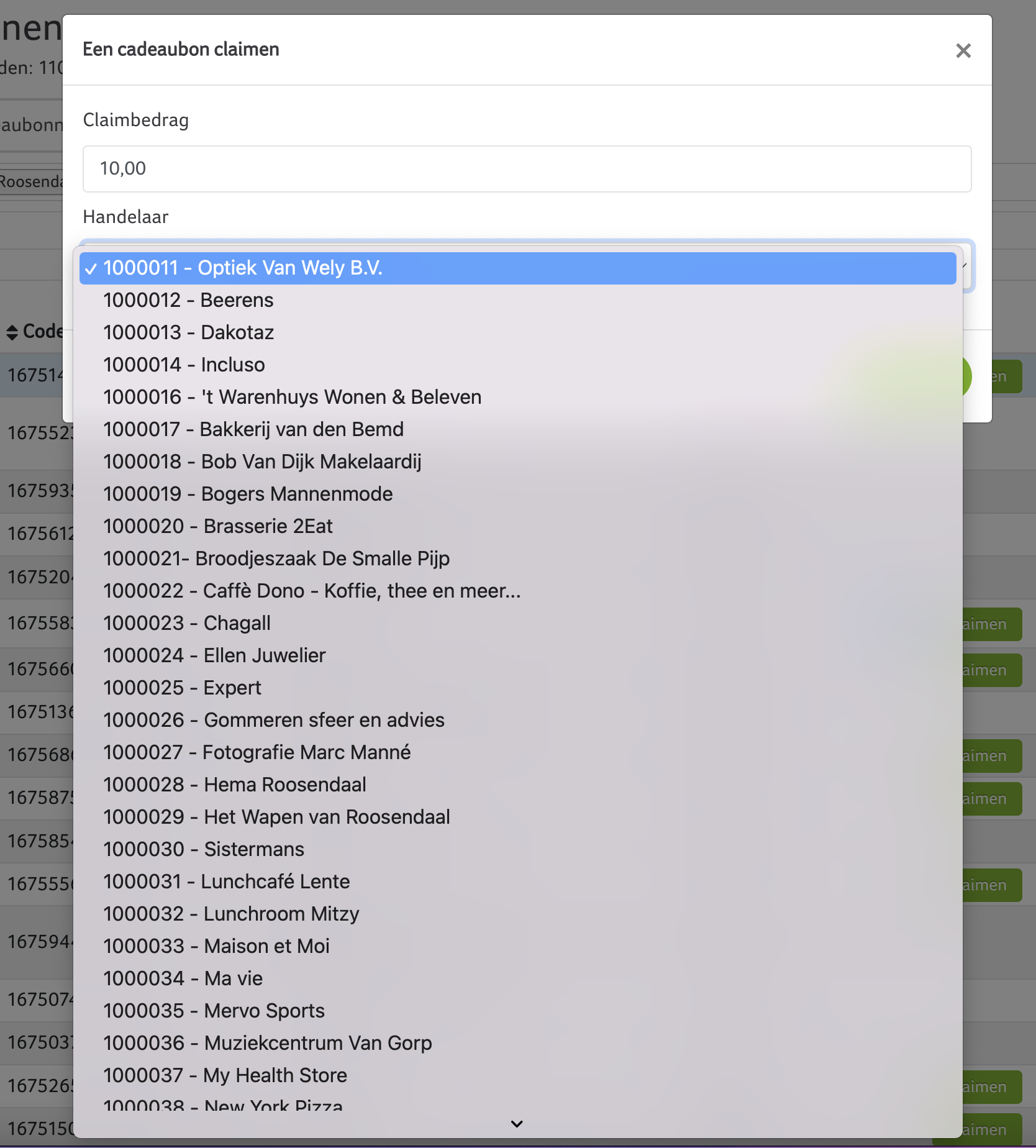Click the scroll-down arrow of merchant list
Screen dimensions: 1036x1148
(517, 1124)
